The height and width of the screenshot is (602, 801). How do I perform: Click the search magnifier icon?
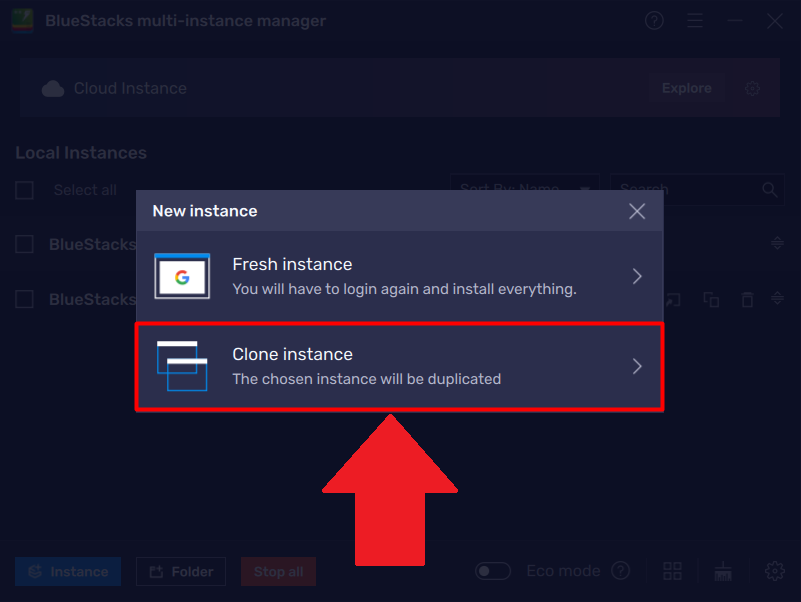[x=770, y=190]
